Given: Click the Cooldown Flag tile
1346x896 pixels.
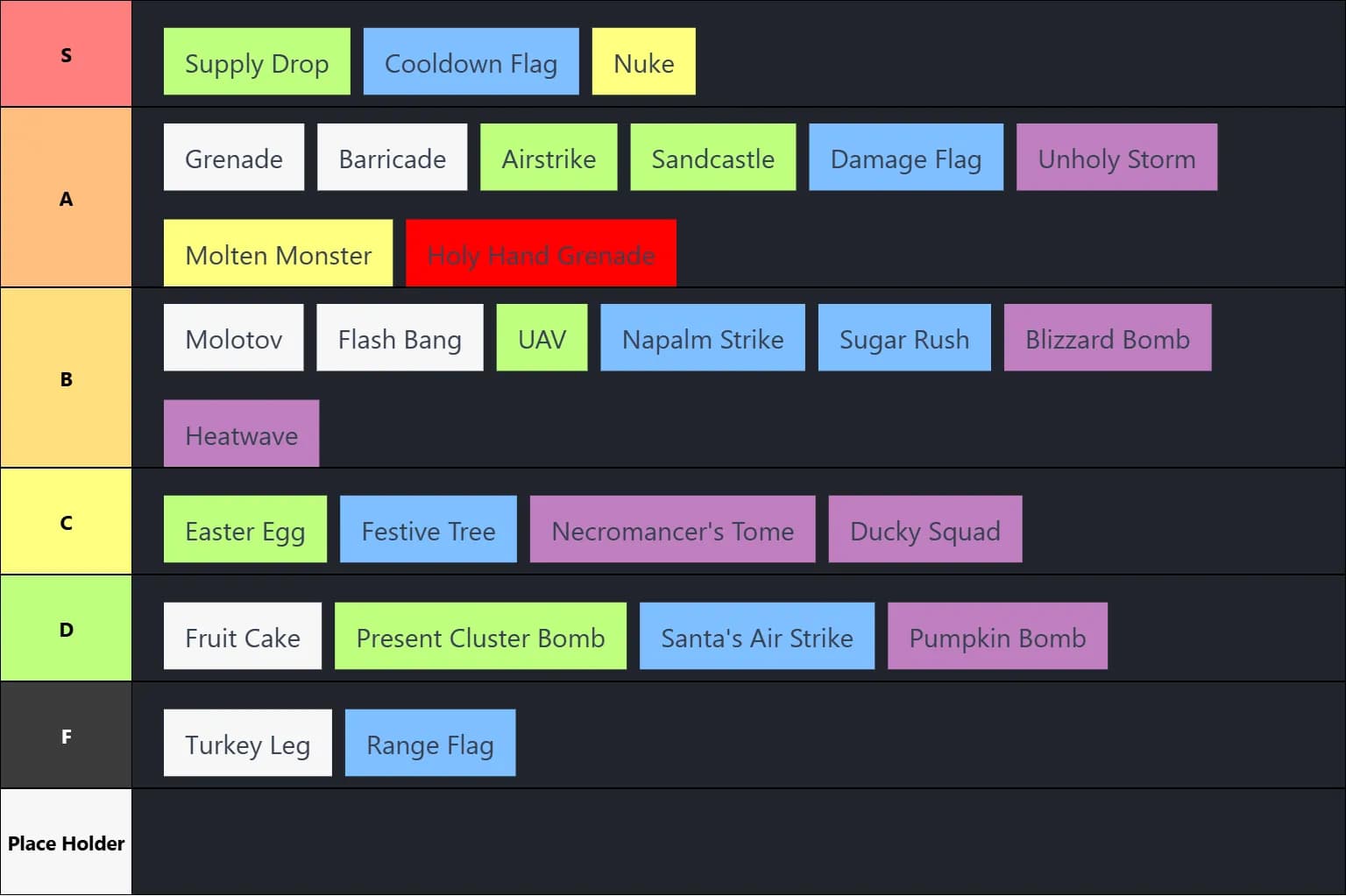Looking at the screenshot, I should pyautogui.click(x=471, y=61).
